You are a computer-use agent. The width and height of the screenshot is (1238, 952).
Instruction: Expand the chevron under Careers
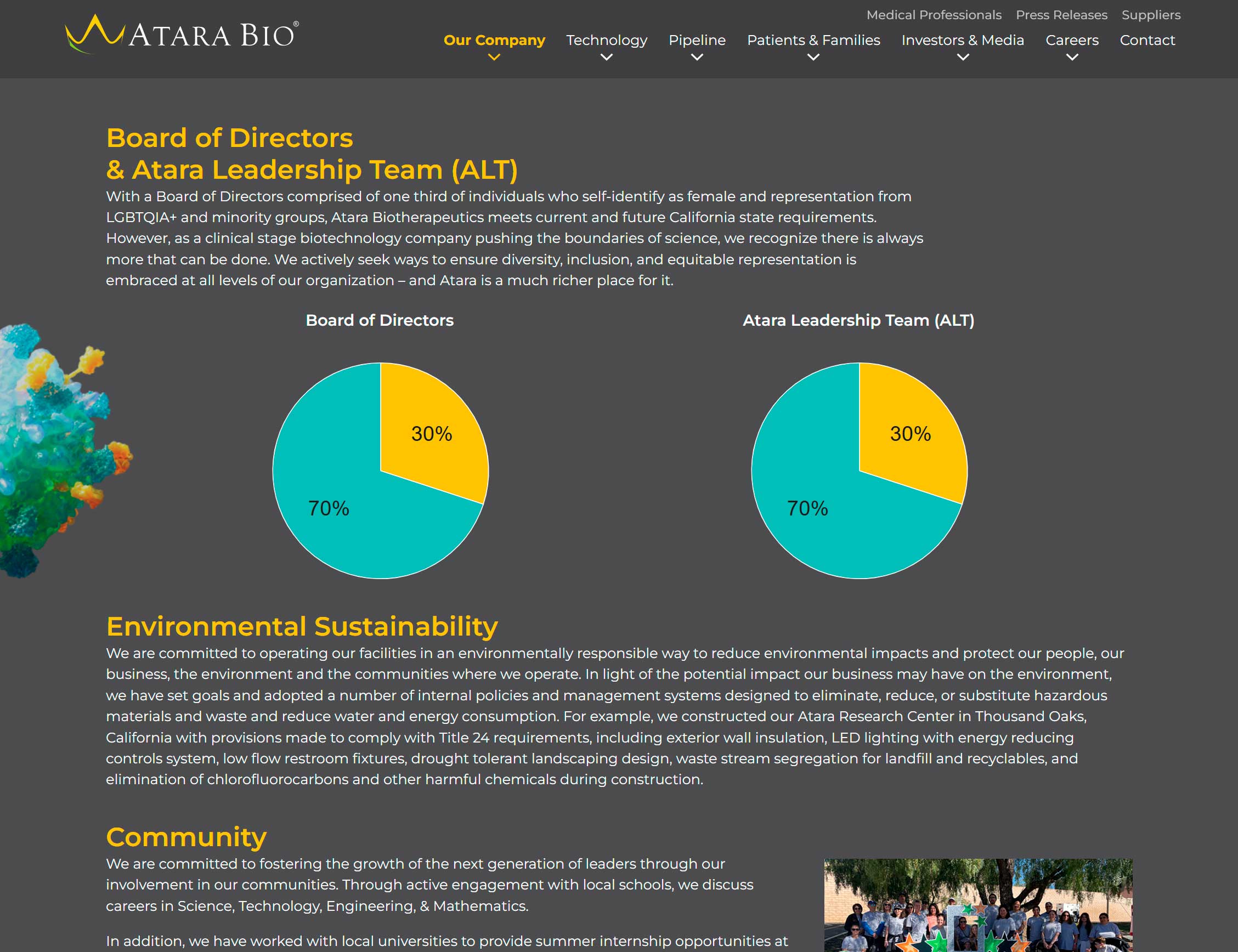[x=1072, y=57]
